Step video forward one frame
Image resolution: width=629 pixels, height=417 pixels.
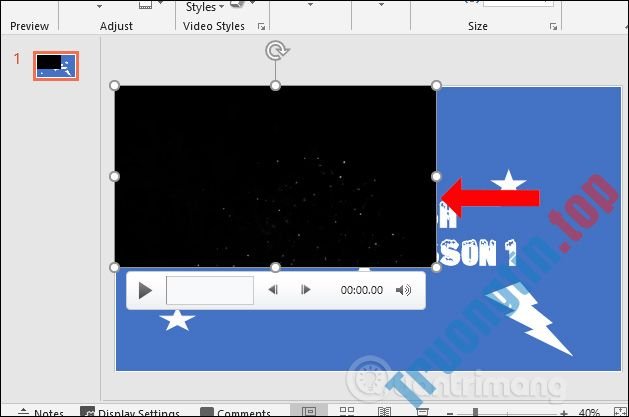click(305, 289)
